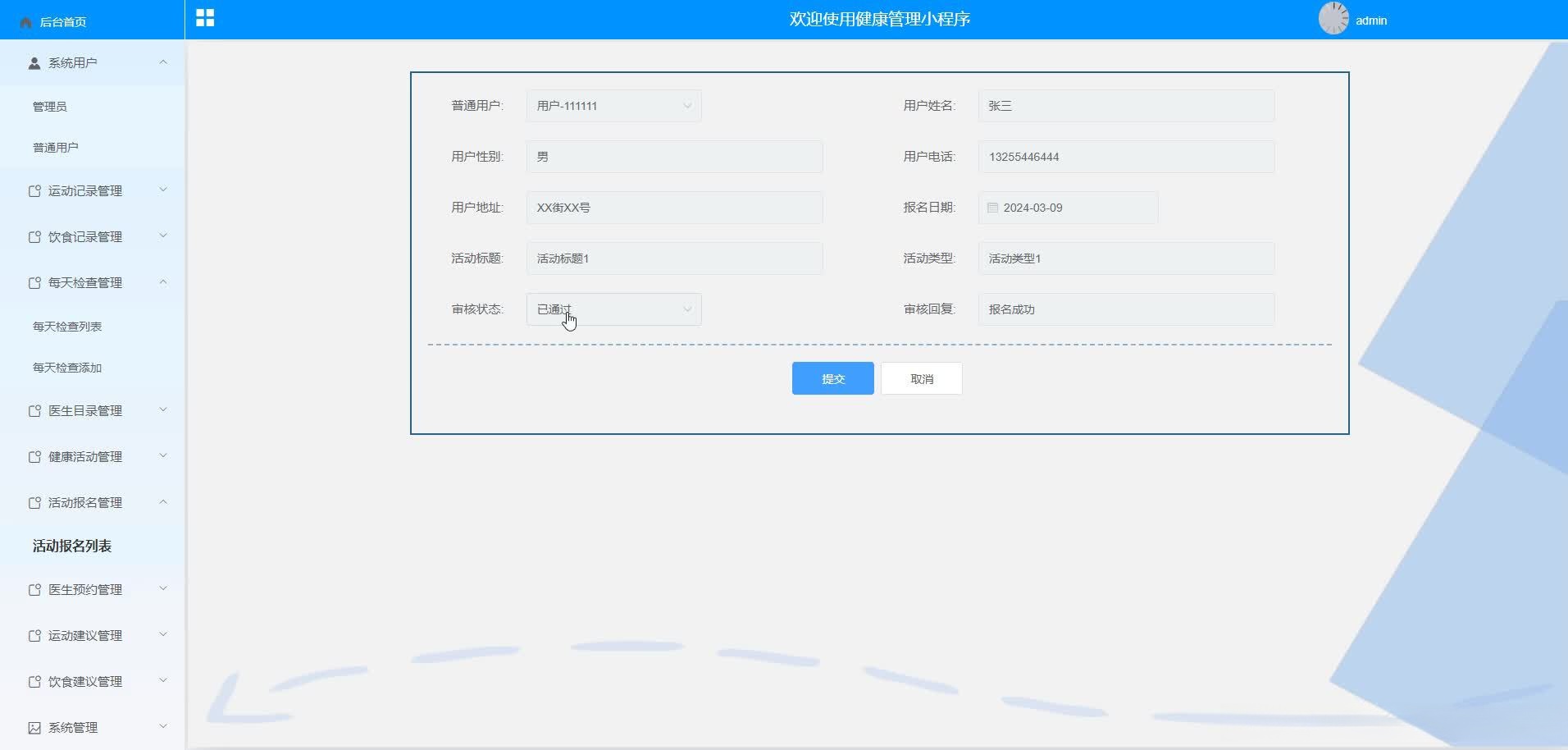Click the admin avatar in top right
1568x750 pixels.
pos(1334,18)
